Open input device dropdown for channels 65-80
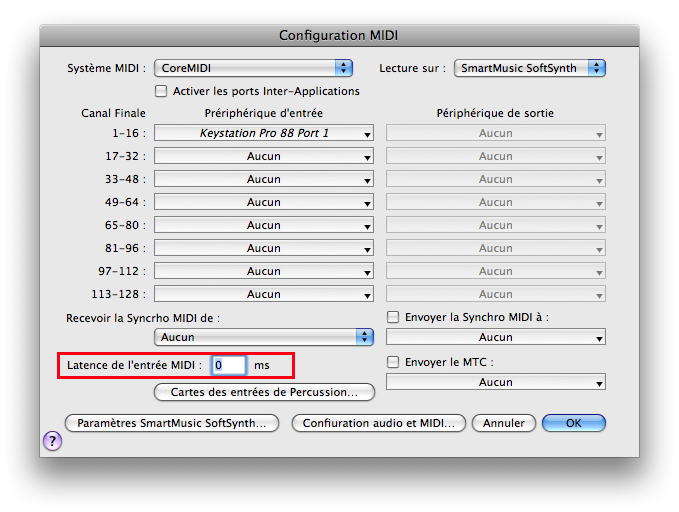 (264, 225)
